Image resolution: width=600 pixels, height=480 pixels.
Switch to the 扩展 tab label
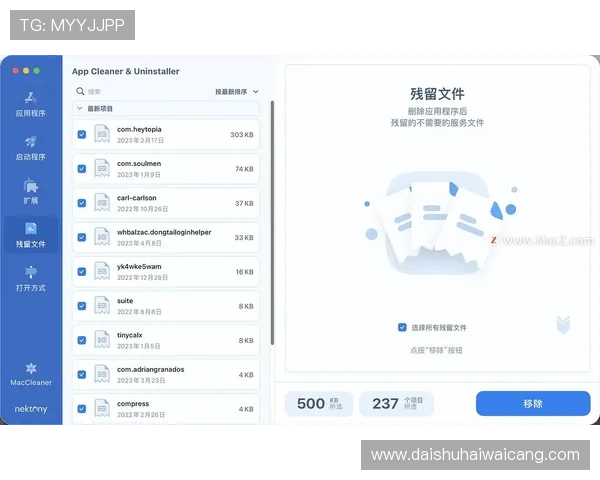31,201
